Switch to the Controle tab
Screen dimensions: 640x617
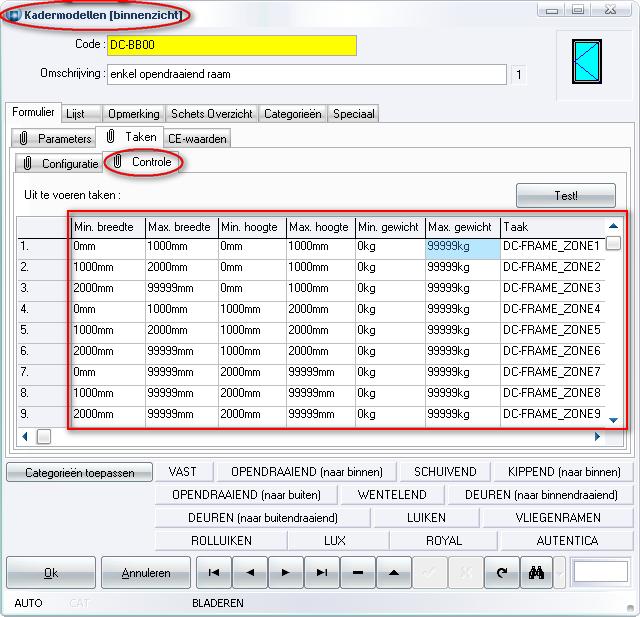pos(141,162)
